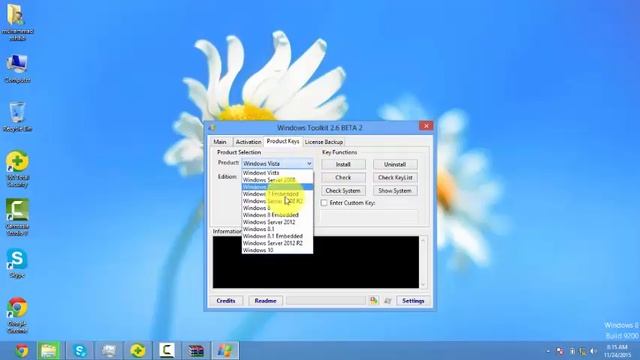
Task: Launch Skype desktop shortcut
Action: click(17, 263)
